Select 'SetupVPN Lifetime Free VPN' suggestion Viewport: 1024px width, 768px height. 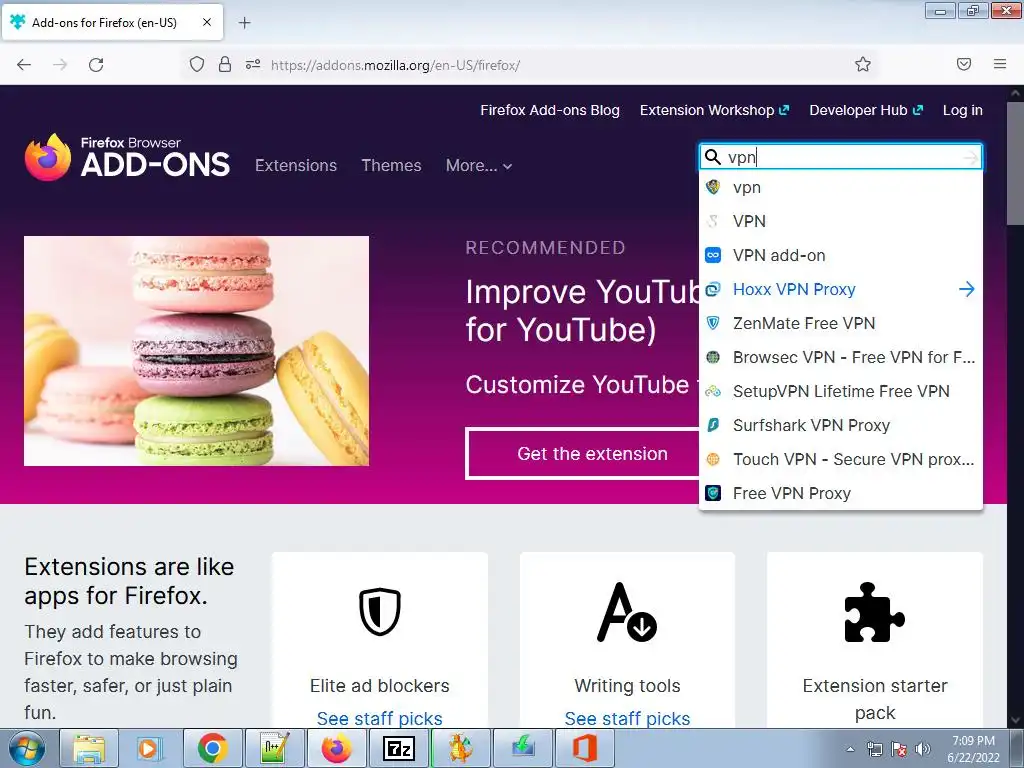[840, 391]
